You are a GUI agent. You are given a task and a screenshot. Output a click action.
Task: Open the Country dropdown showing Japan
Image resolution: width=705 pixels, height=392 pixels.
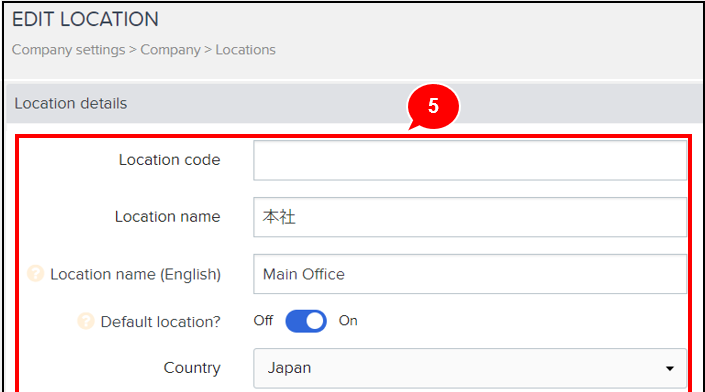click(x=470, y=368)
